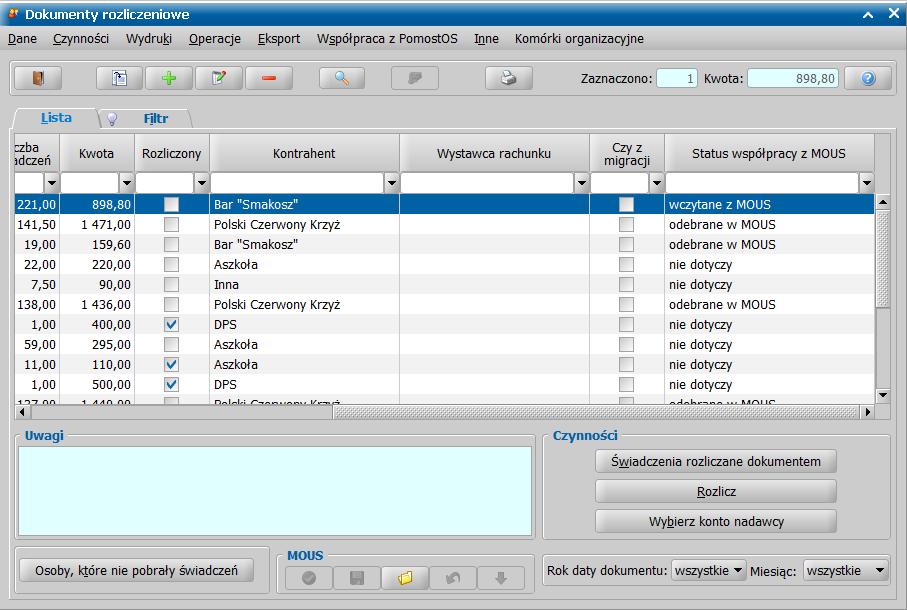This screenshot has width=907, height=610.
Task: Open help with blue question icon
Action: point(868,78)
